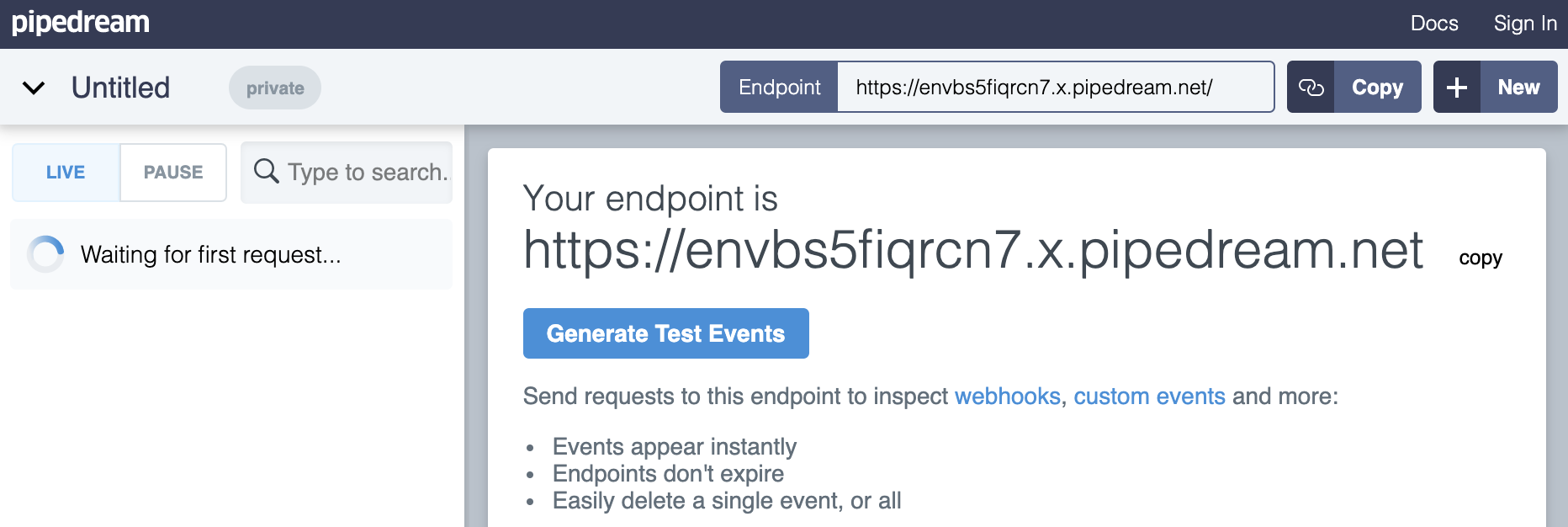Click the private visibility badge
Screen dimensions: 1568x527
[x=275, y=88]
